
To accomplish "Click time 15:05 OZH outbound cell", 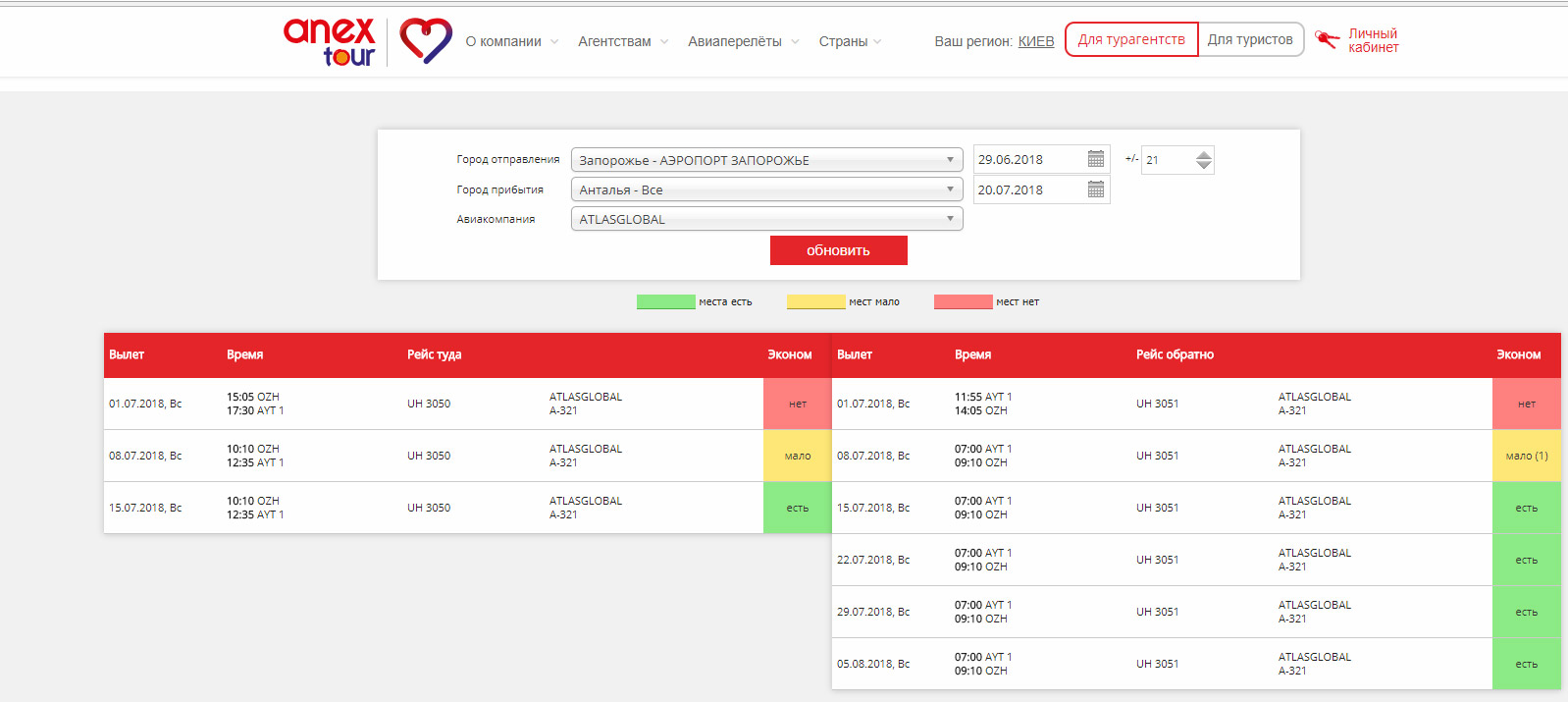I will click(253, 397).
